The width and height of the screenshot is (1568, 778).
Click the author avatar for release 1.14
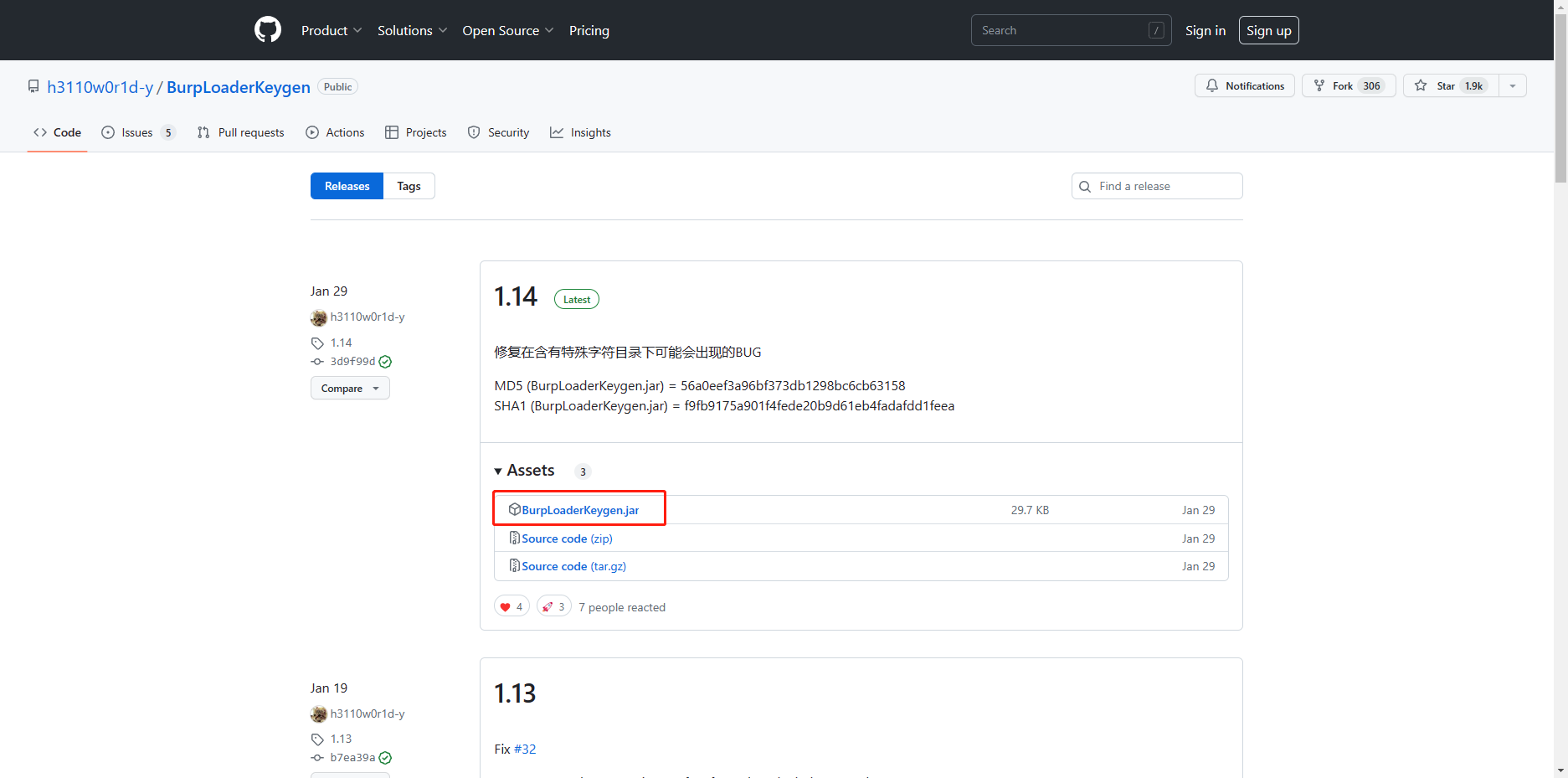[319, 317]
